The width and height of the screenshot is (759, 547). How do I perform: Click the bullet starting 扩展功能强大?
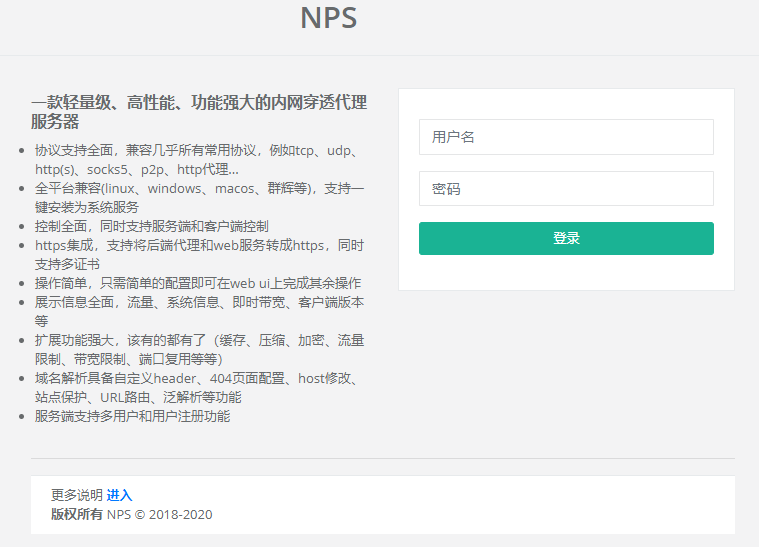199,349
